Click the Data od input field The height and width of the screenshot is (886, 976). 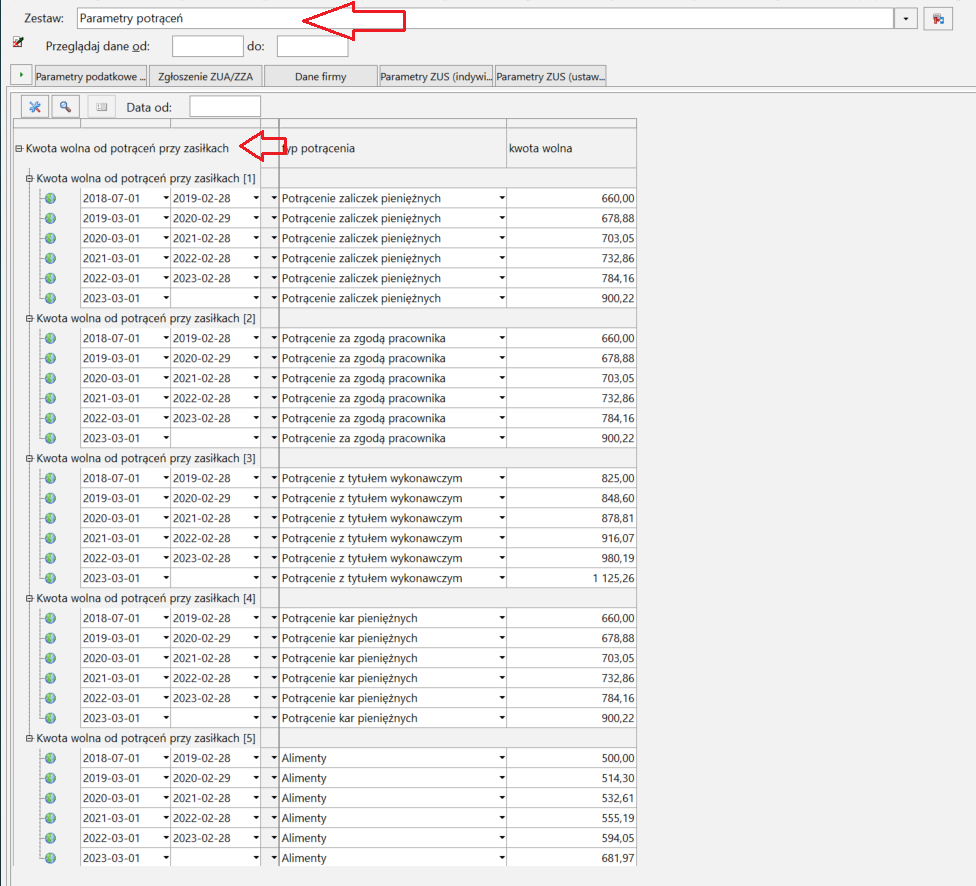coord(225,106)
